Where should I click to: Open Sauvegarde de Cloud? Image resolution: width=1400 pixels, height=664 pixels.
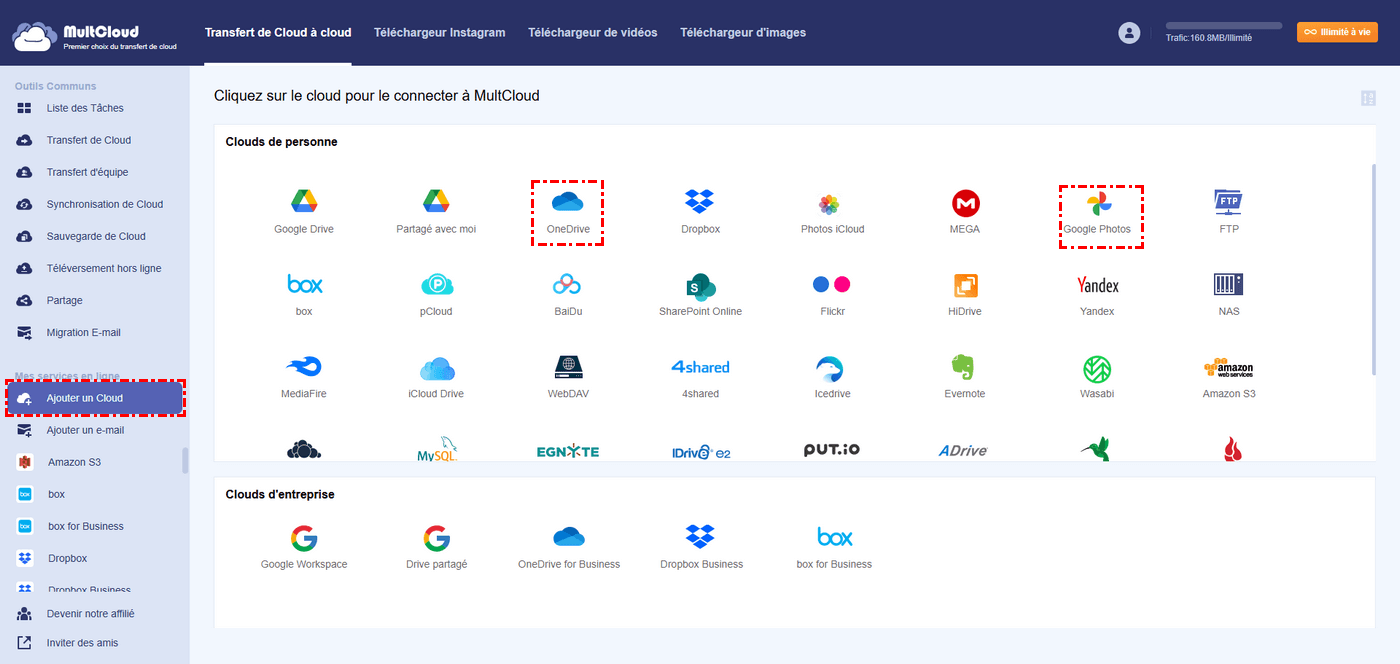click(94, 236)
